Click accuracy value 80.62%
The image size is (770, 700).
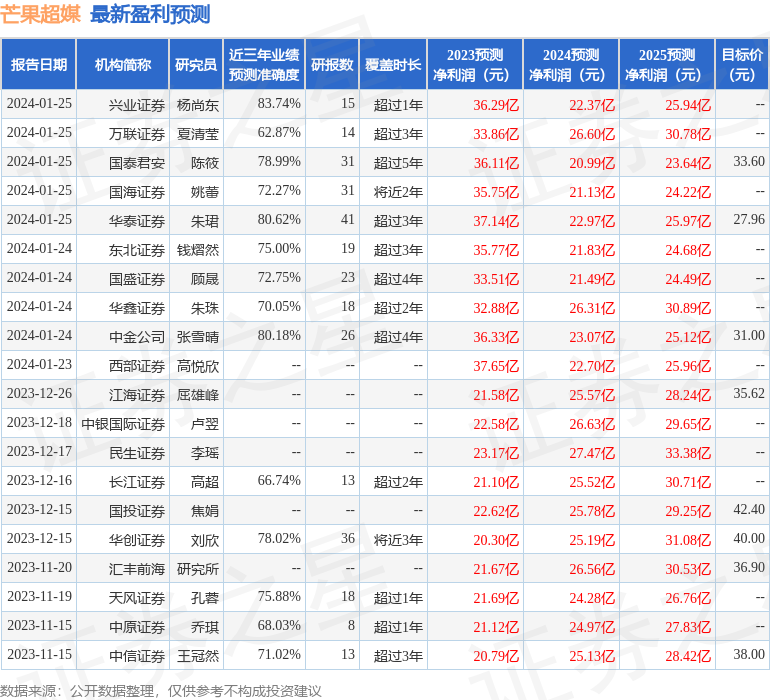(x=279, y=220)
